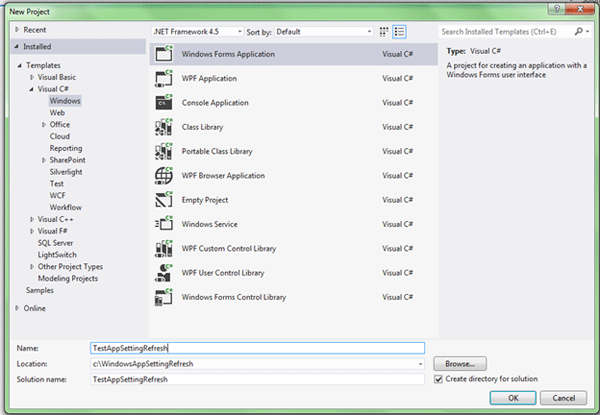Select the "Class Library" template name

(202, 127)
